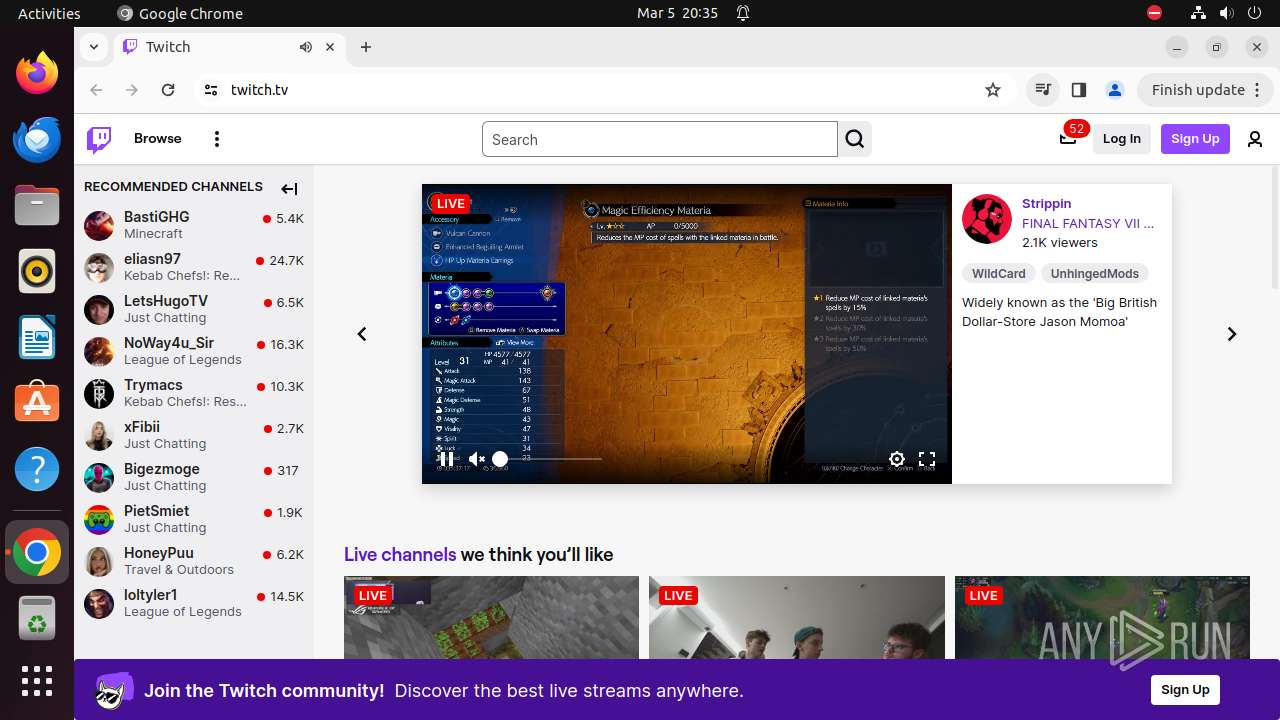Screen dimensions: 1280x720
Task: Open the live stream thumbnail showing three people
Action: click(797, 617)
